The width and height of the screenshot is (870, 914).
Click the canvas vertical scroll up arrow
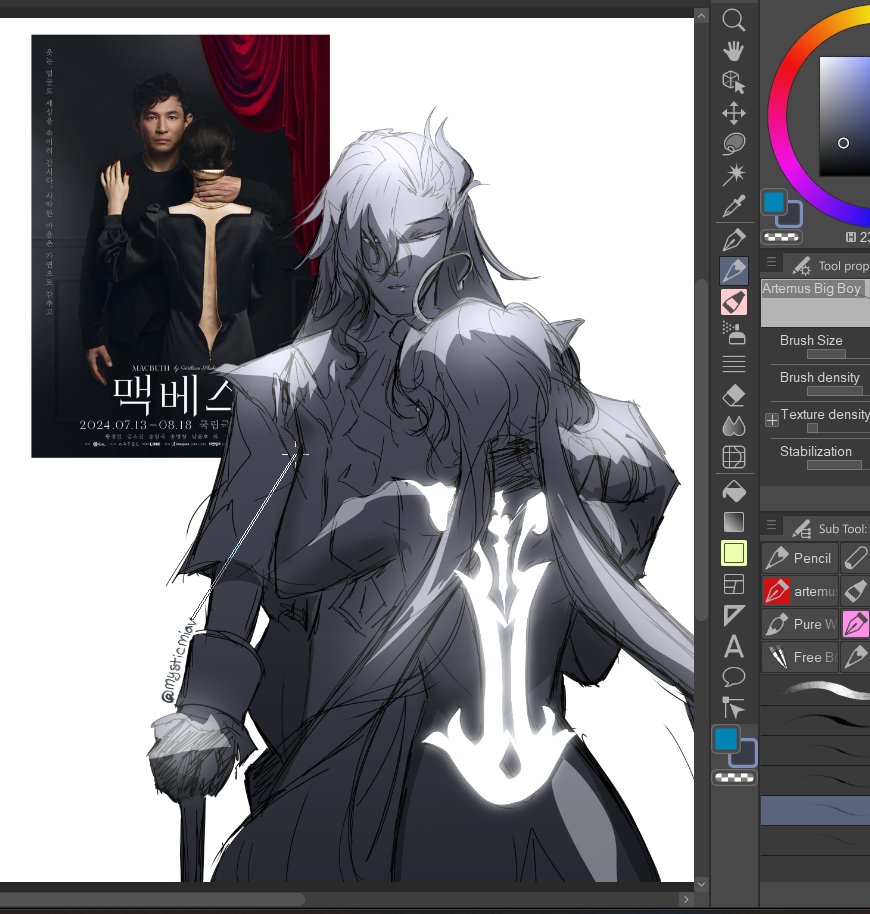pos(701,16)
